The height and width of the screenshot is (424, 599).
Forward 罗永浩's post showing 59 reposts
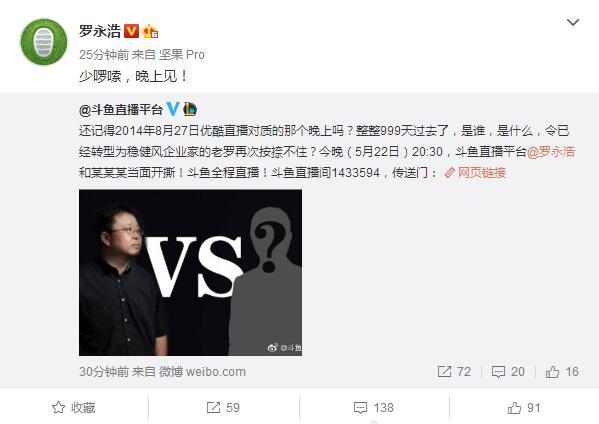223,408
